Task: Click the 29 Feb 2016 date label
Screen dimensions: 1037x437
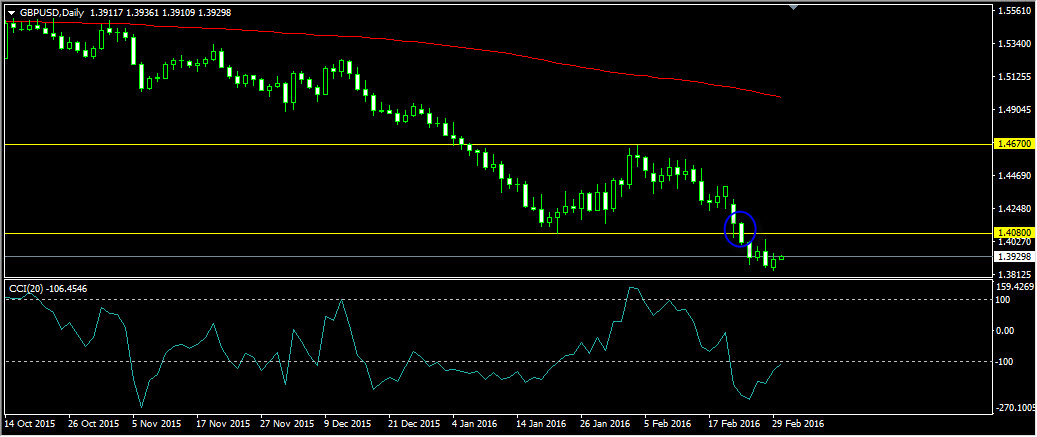Action: 796,424
